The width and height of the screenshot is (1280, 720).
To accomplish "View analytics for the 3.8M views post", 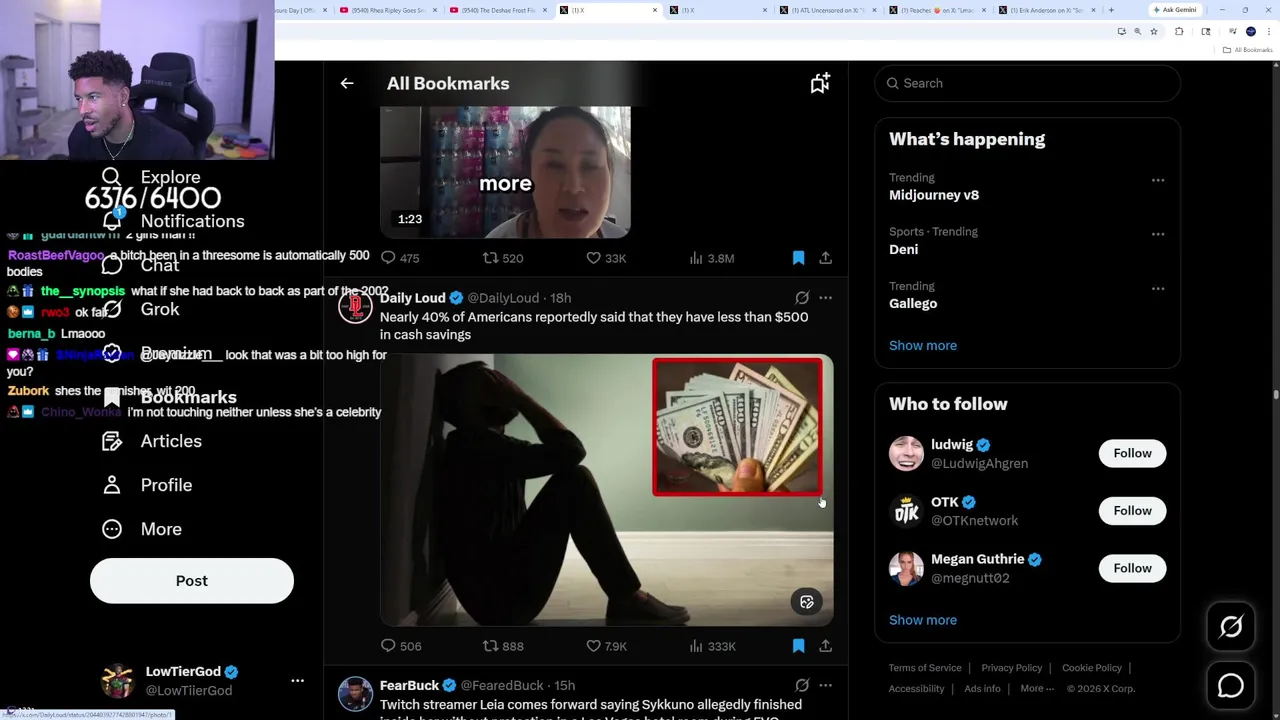I will point(712,258).
